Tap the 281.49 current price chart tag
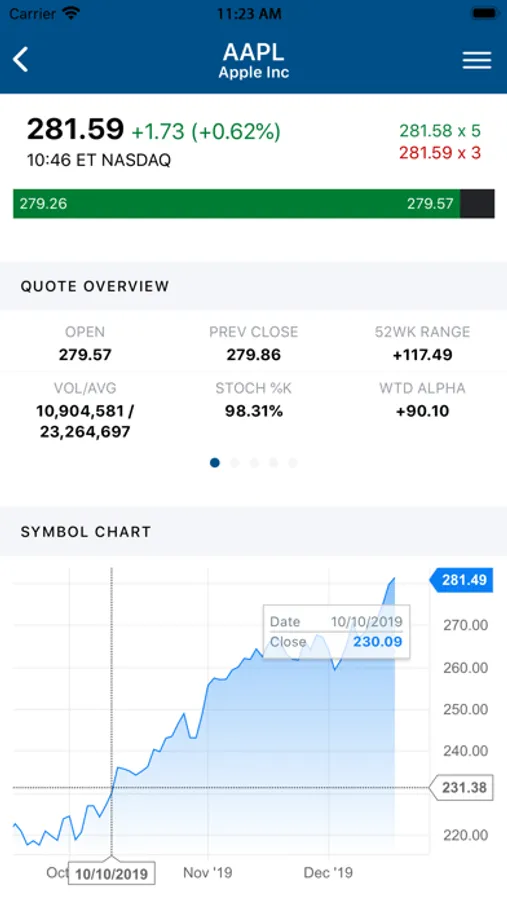Image resolution: width=507 pixels, height=900 pixels. [x=462, y=580]
